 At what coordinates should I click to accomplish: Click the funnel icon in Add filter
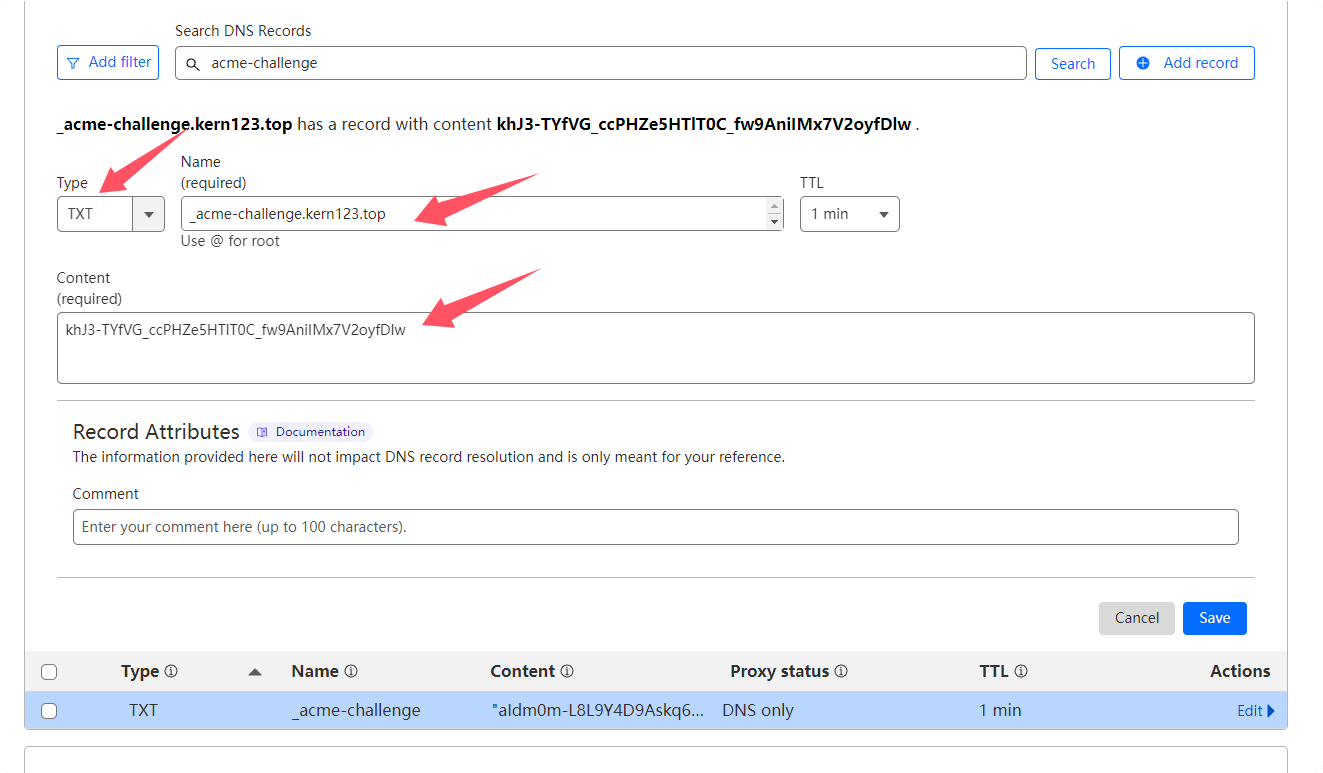[73, 63]
